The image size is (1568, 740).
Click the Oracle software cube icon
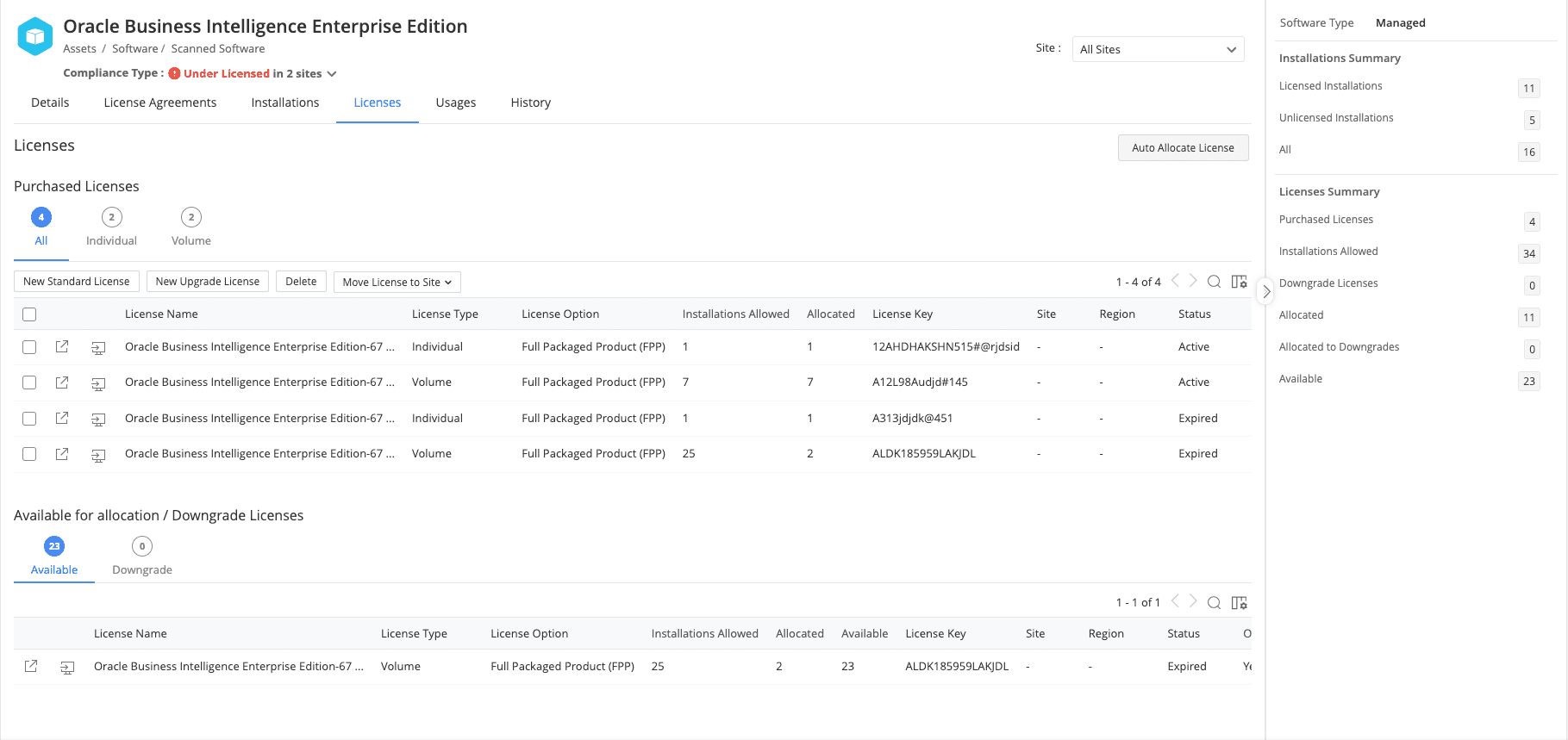tap(35, 37)
